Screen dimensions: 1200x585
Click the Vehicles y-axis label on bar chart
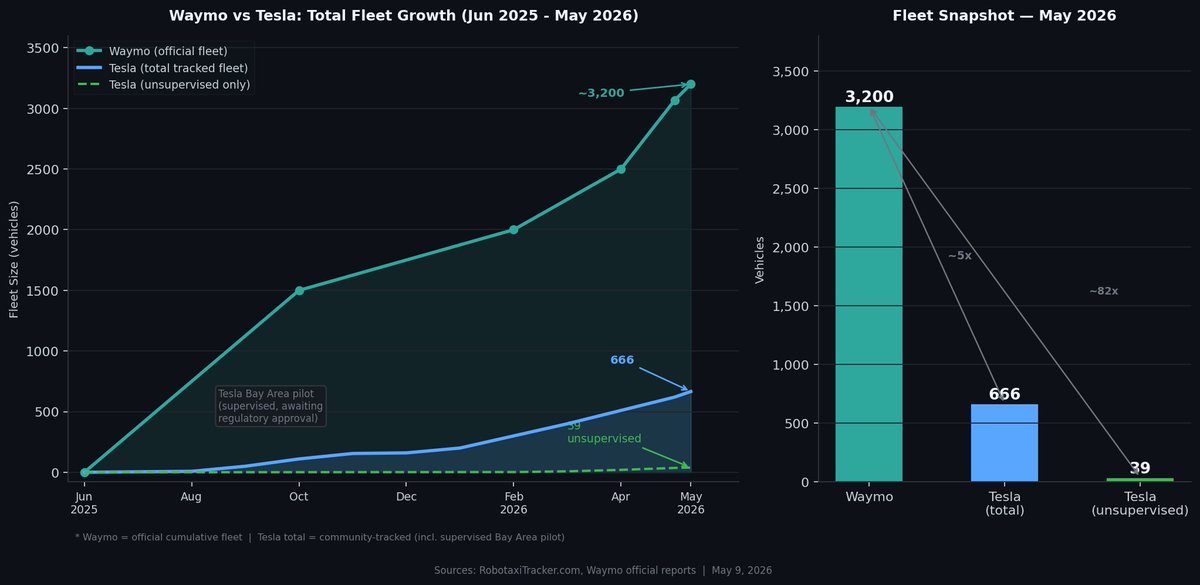tap(760, 260)
